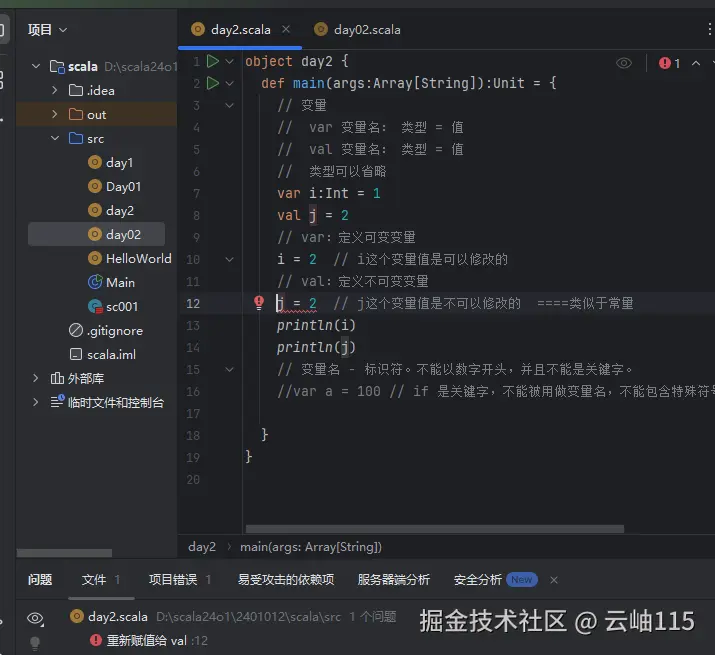Click the .idea folder icon

(76, 90)
